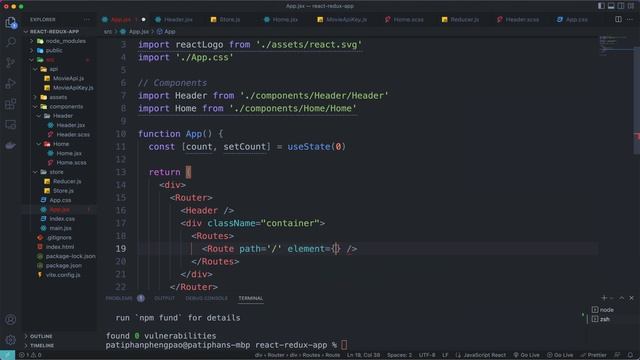This screenshot has width=640, height=360.
Task: Change the UTF-8 encoding
Action: [x=427, y=355]
